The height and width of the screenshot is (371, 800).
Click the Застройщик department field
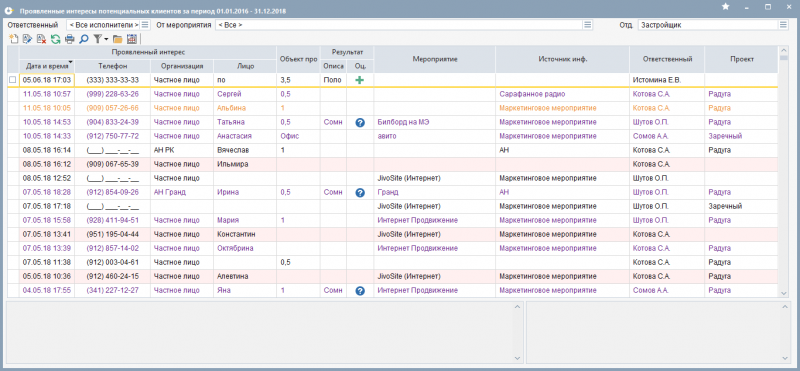tap(708, 24)
